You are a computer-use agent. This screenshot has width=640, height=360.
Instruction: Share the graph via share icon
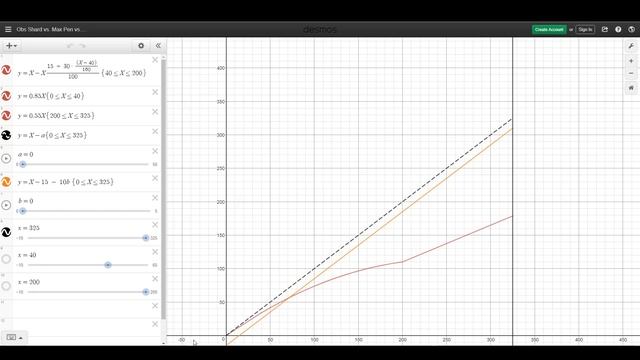pyautogui.click(x=605, y=29)
